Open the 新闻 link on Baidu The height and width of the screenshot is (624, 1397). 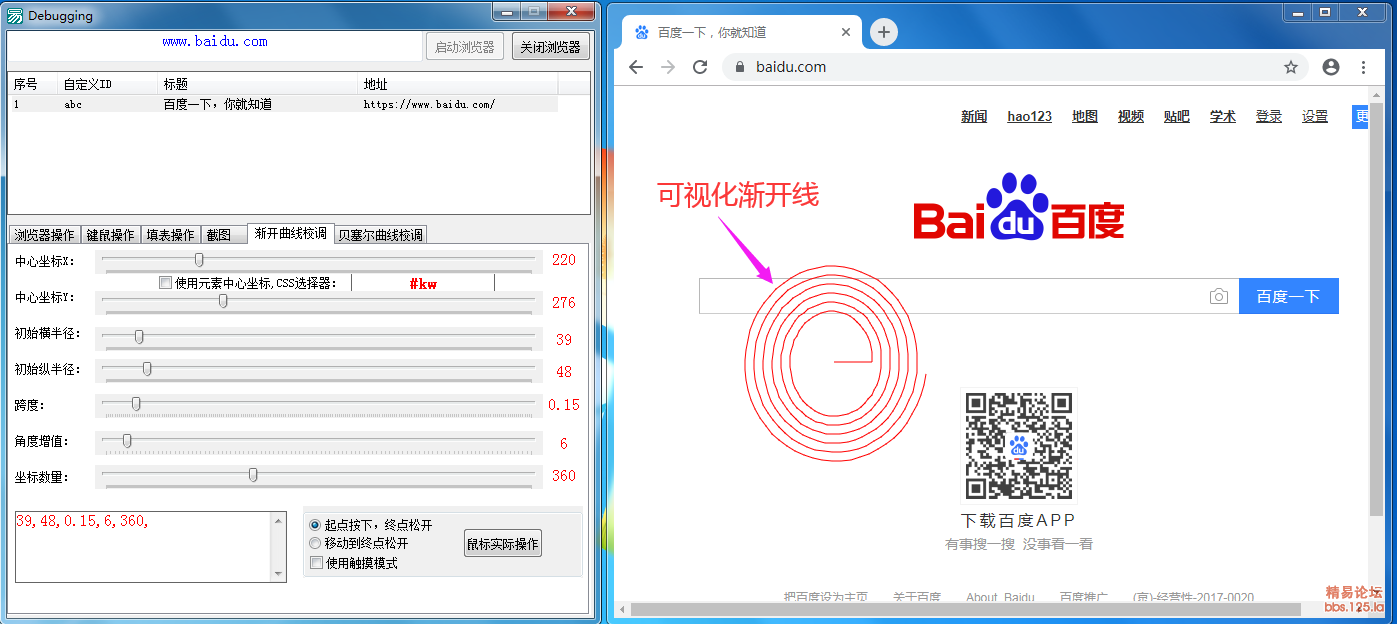pos(974,116)
